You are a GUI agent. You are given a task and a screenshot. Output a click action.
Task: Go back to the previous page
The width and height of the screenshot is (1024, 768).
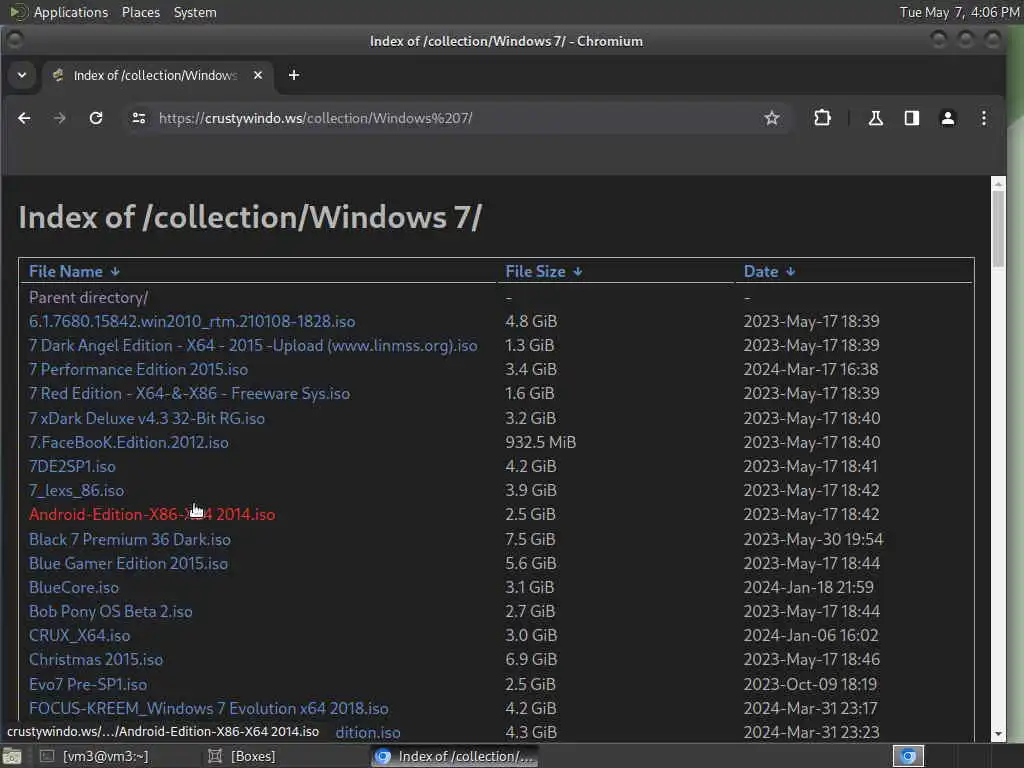24,118
